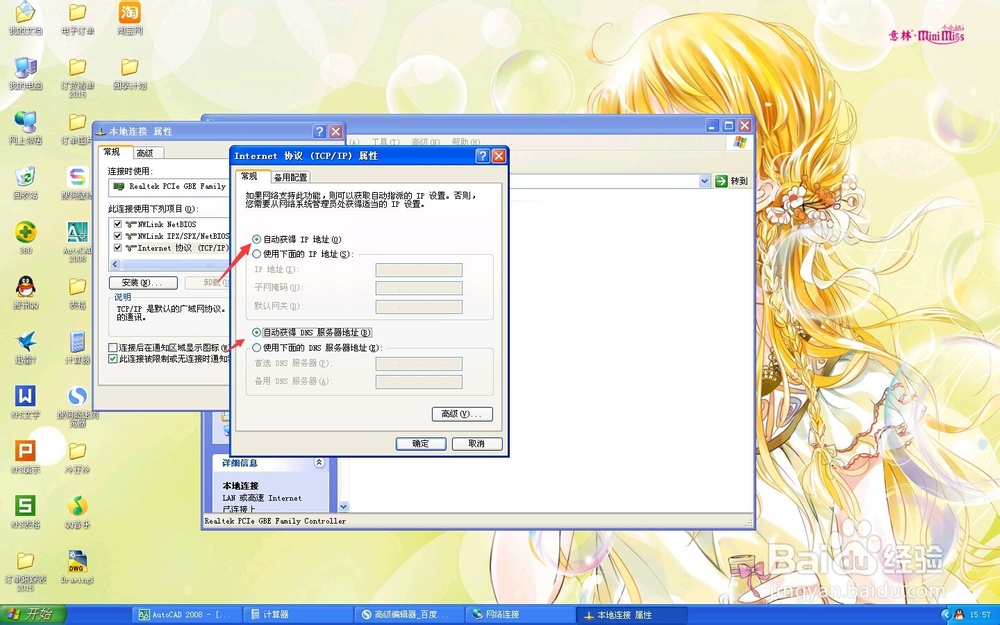Open the 我的文档 desktop icon
This screenshot has height=625, width=1000.
tap(25, 17)
